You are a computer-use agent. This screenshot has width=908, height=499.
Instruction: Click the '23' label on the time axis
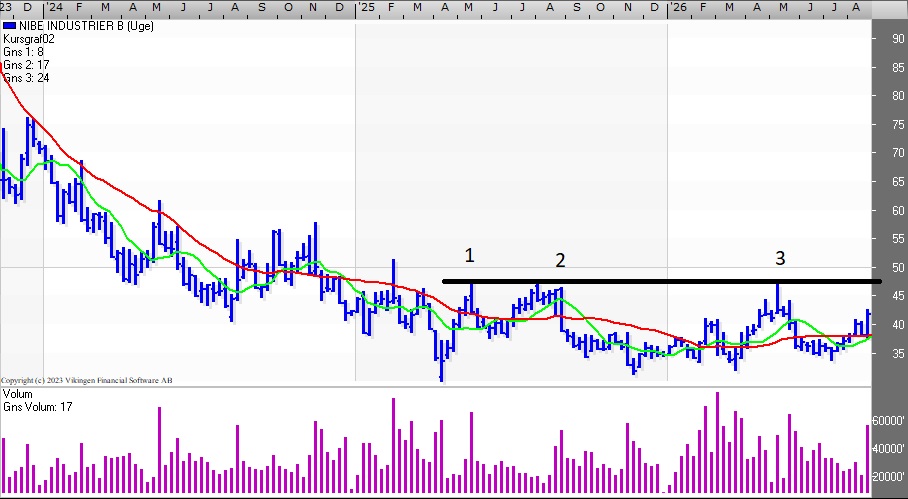tap(6, 8)
